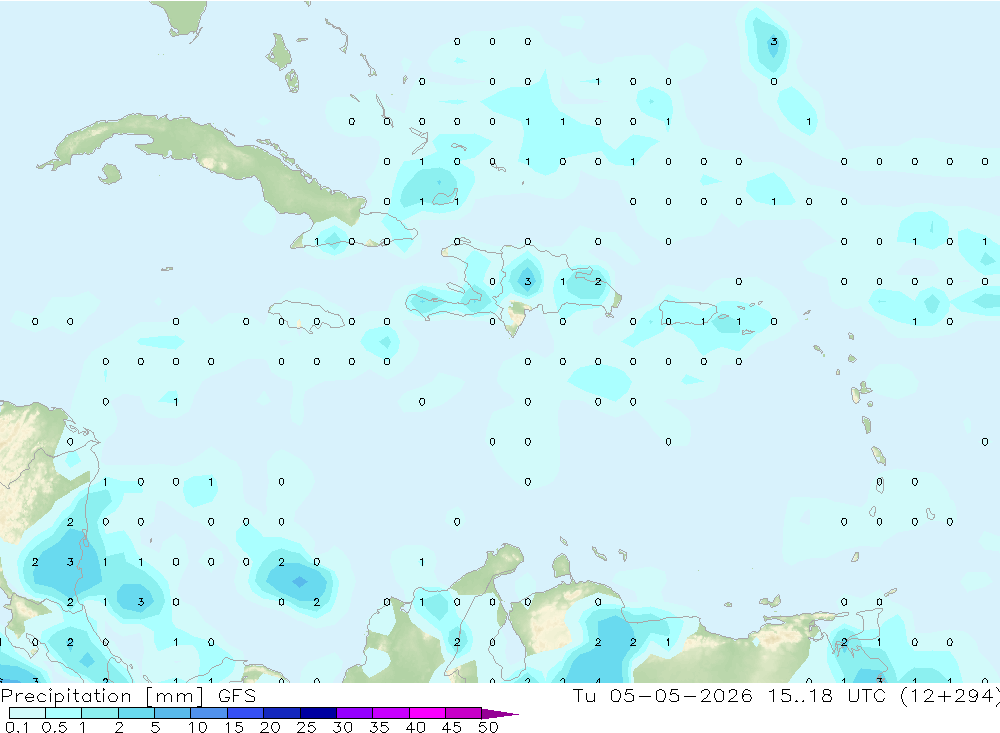Image resolution: width=1000 pixels, height=733 pixels.
Task: Click the arrow tip beyond 50 mm
Action: 501,714
